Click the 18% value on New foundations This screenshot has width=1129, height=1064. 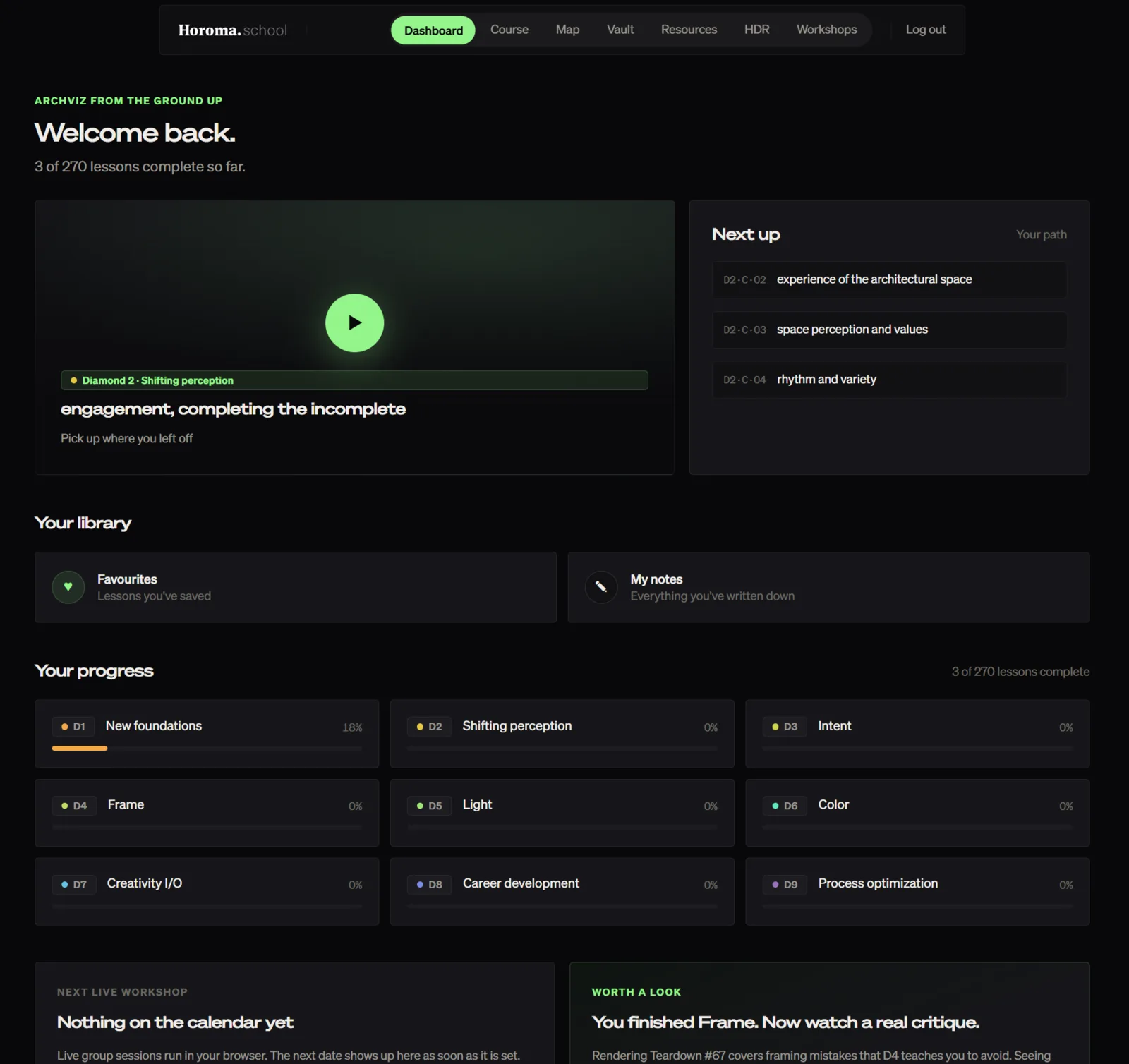coord(352,727)
